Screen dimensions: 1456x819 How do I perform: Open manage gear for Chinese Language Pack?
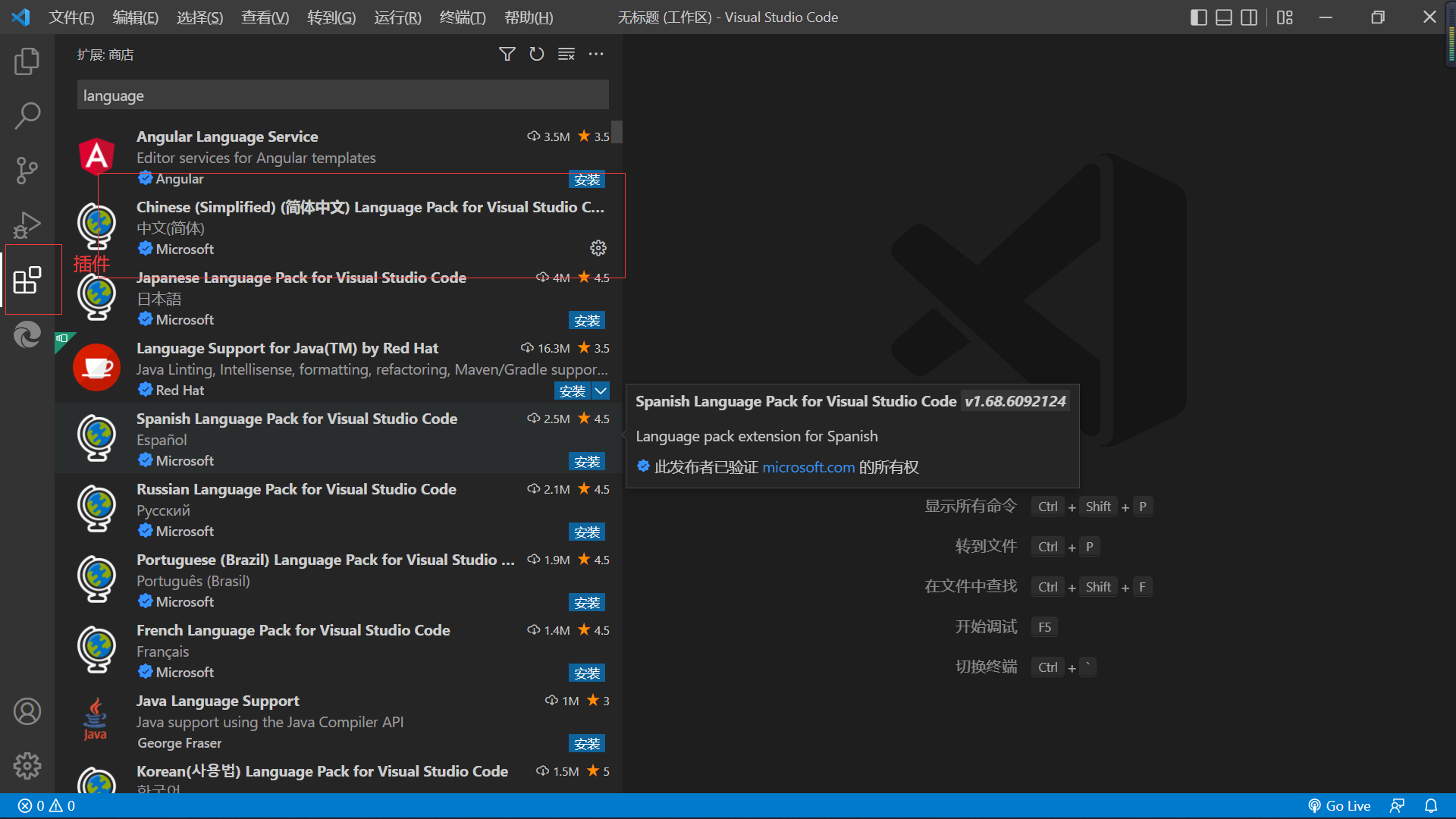pyautogui.click(x=598, y=248)
